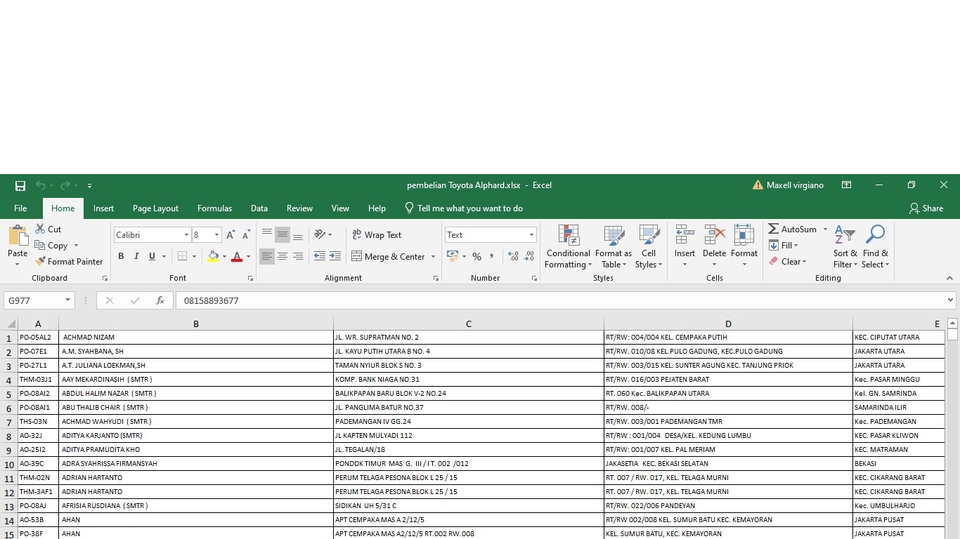Image resolution: width=960 pixels, height=539 pixels.
Task: Align text left
Action: pyautogui.click(x=267, y=257)
